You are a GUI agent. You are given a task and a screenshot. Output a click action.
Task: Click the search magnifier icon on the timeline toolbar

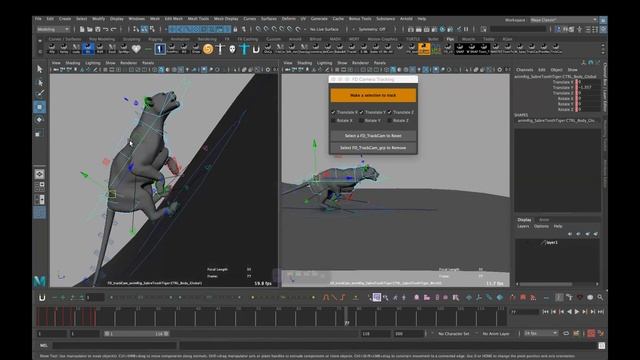(600, 298)
